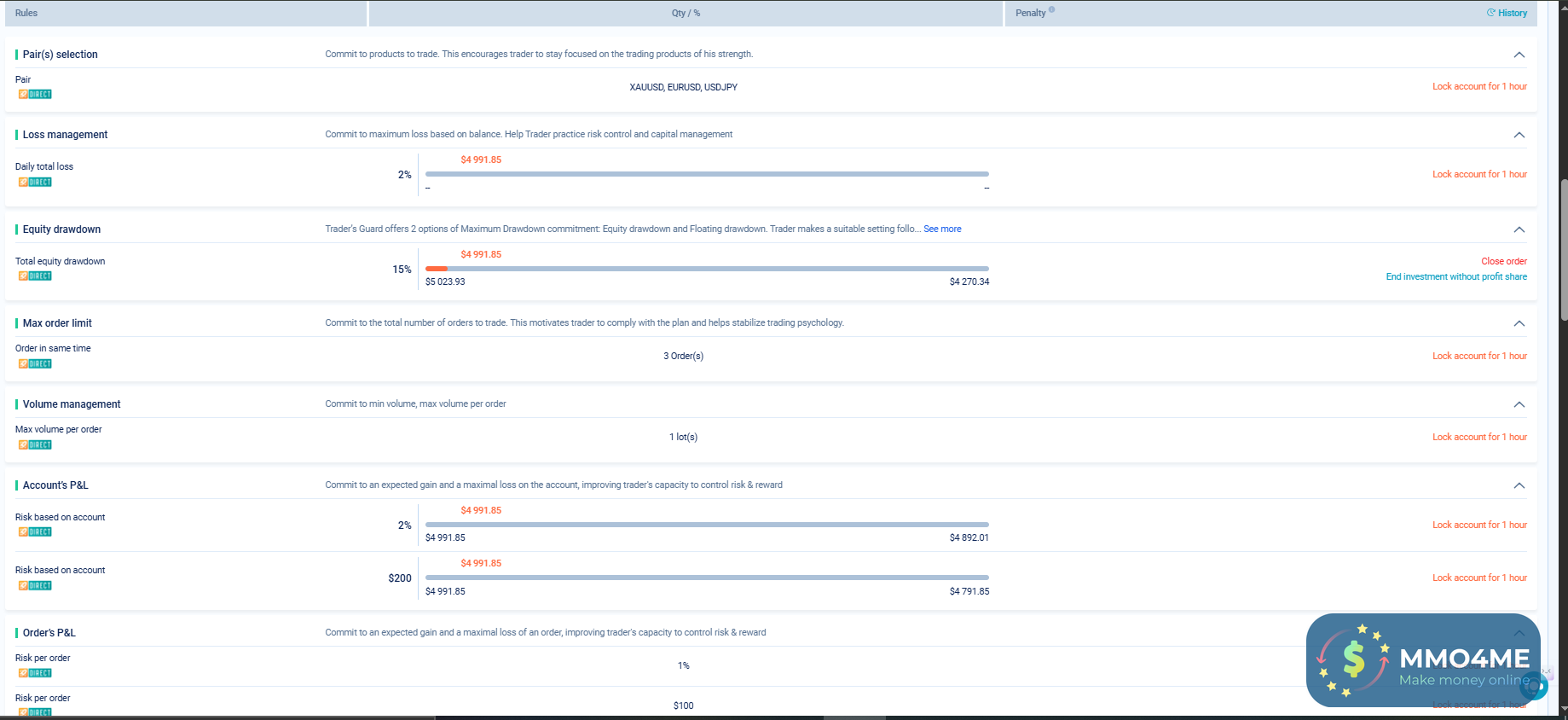Collapse the Loss management section
Viewport: 1568px width, 720px height.
[x=1519, y=135]
